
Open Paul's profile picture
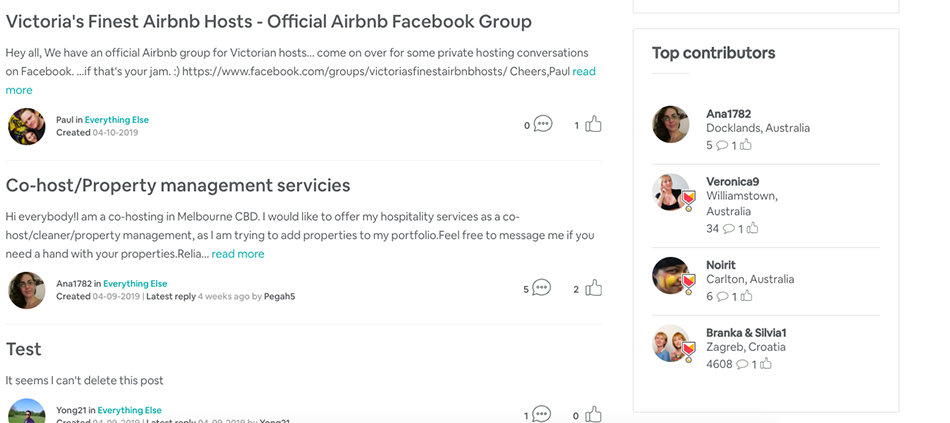[27, 126]
